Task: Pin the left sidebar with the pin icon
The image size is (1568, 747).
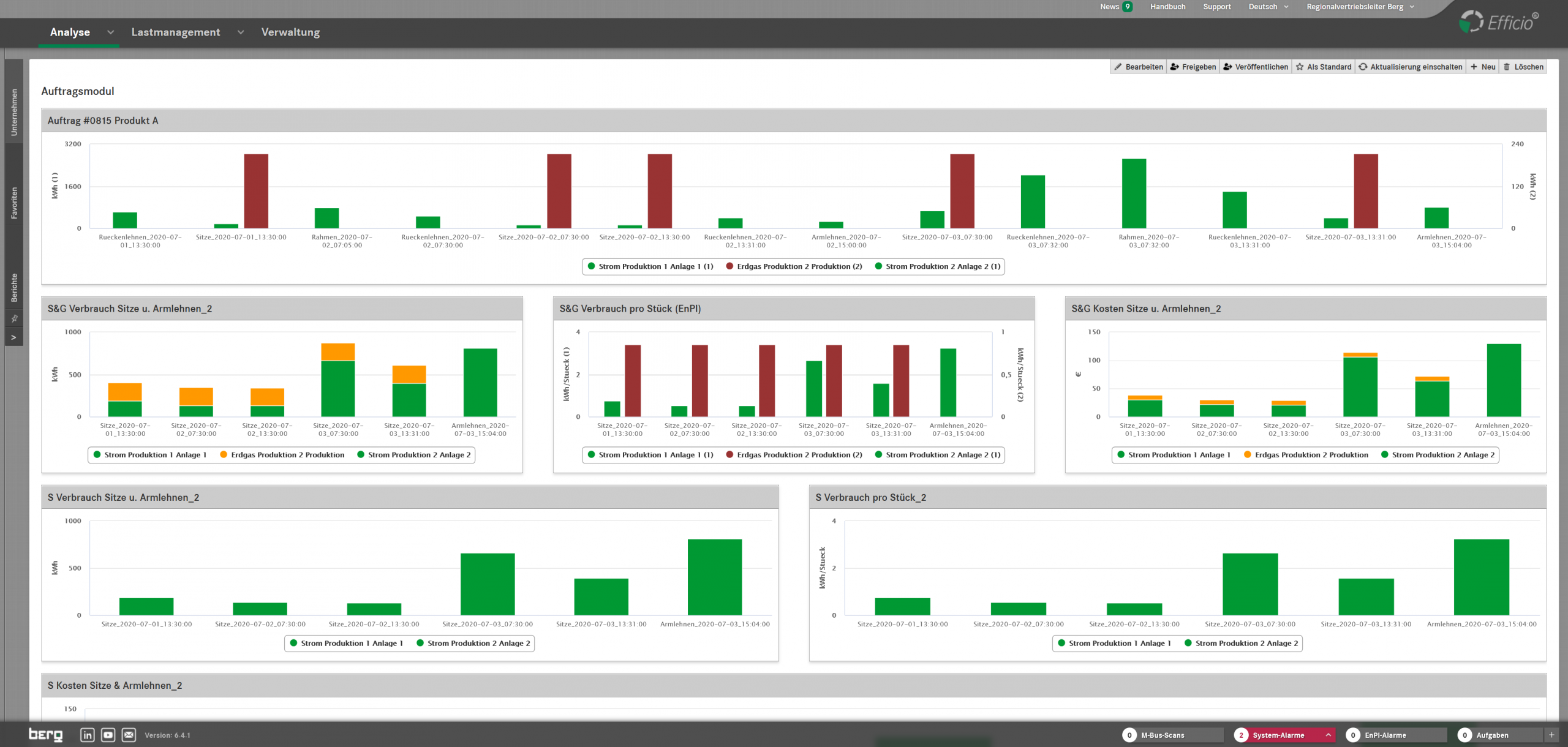Action: [14, 318]
